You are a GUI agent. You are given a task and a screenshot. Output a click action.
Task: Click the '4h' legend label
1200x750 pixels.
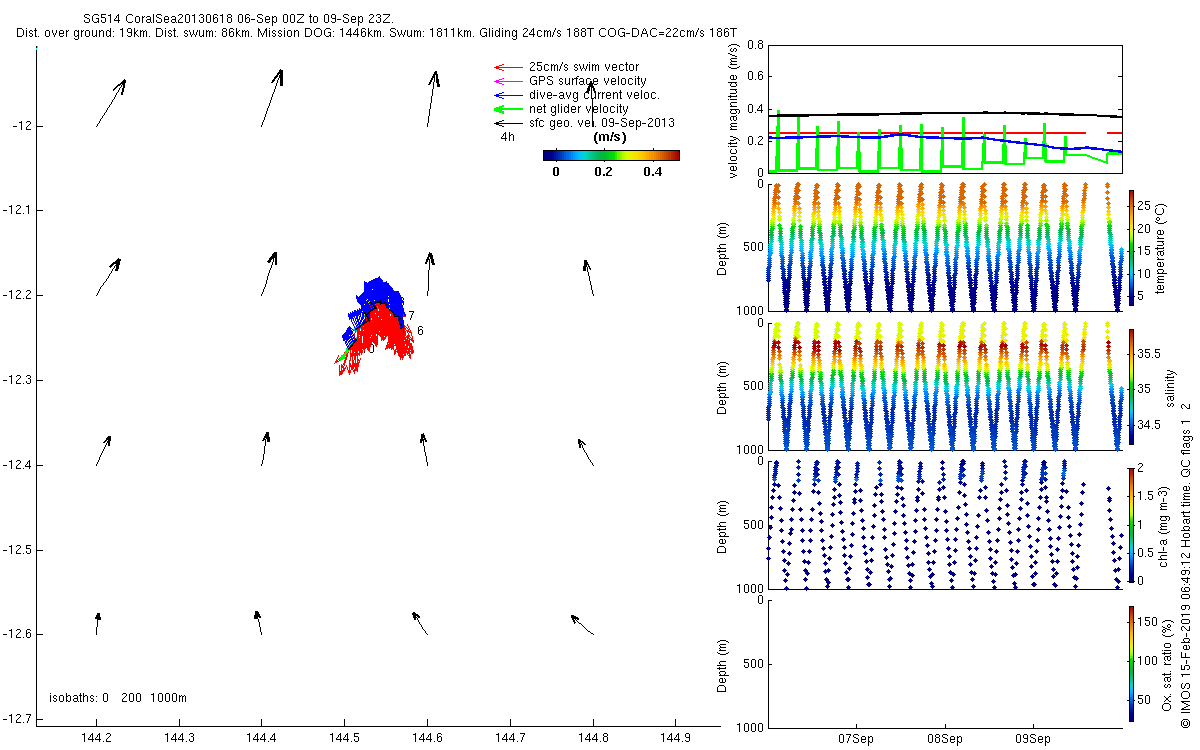pyautogui.click(x=508, y=137)
